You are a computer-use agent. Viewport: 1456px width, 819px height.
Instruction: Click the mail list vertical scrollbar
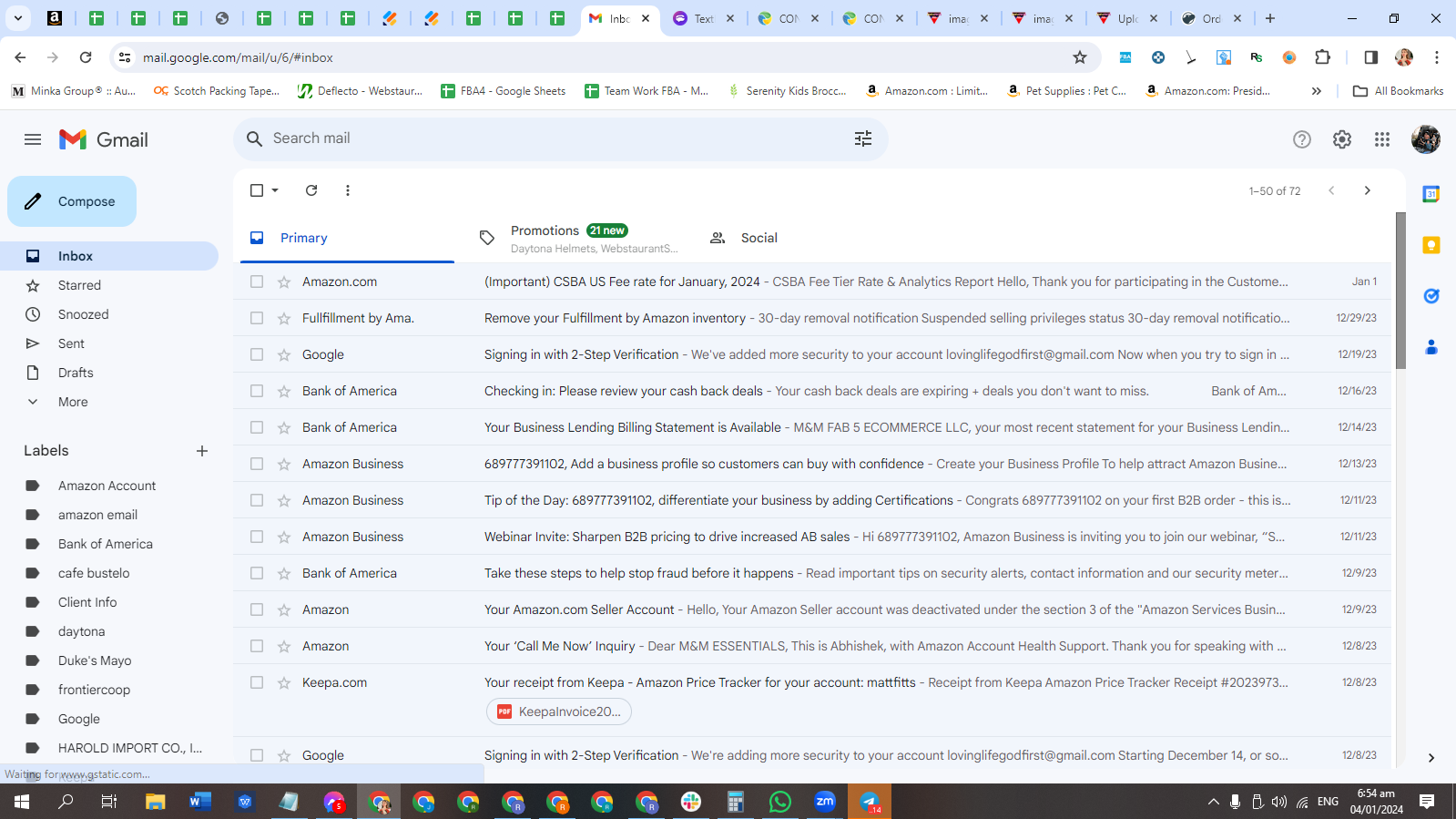pos(1400,290)
